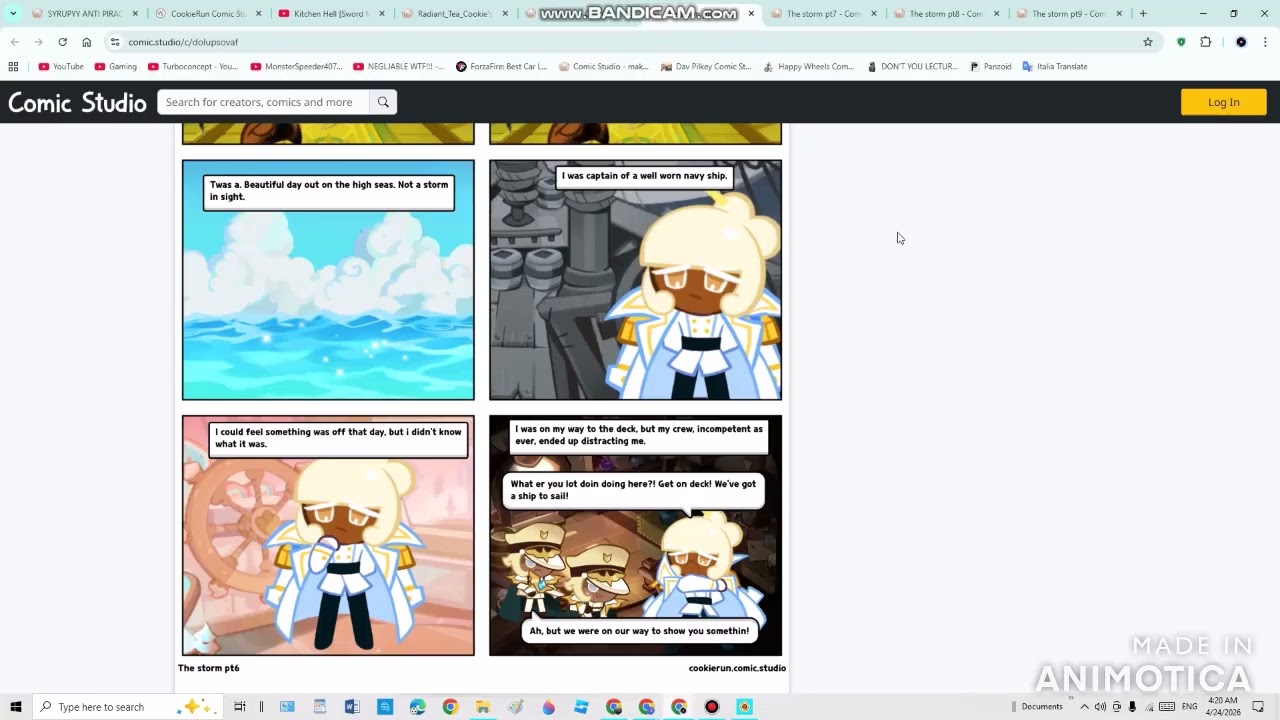Open the Turboconcept bookmark
The height and width of the screenshot is (720, 1280).
point(193,67)
